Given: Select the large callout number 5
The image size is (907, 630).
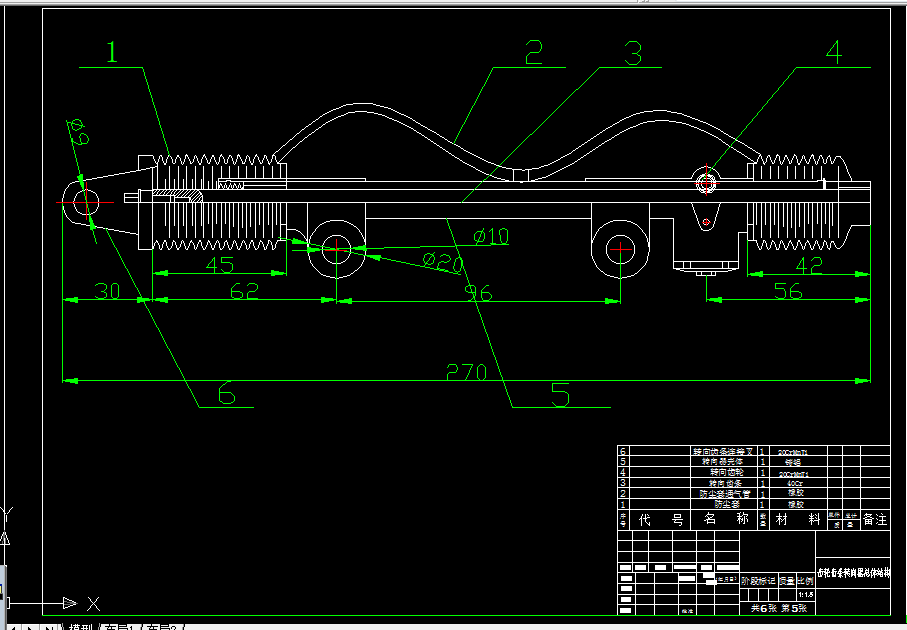Looking at the screenshot, I should click(561, 395).
